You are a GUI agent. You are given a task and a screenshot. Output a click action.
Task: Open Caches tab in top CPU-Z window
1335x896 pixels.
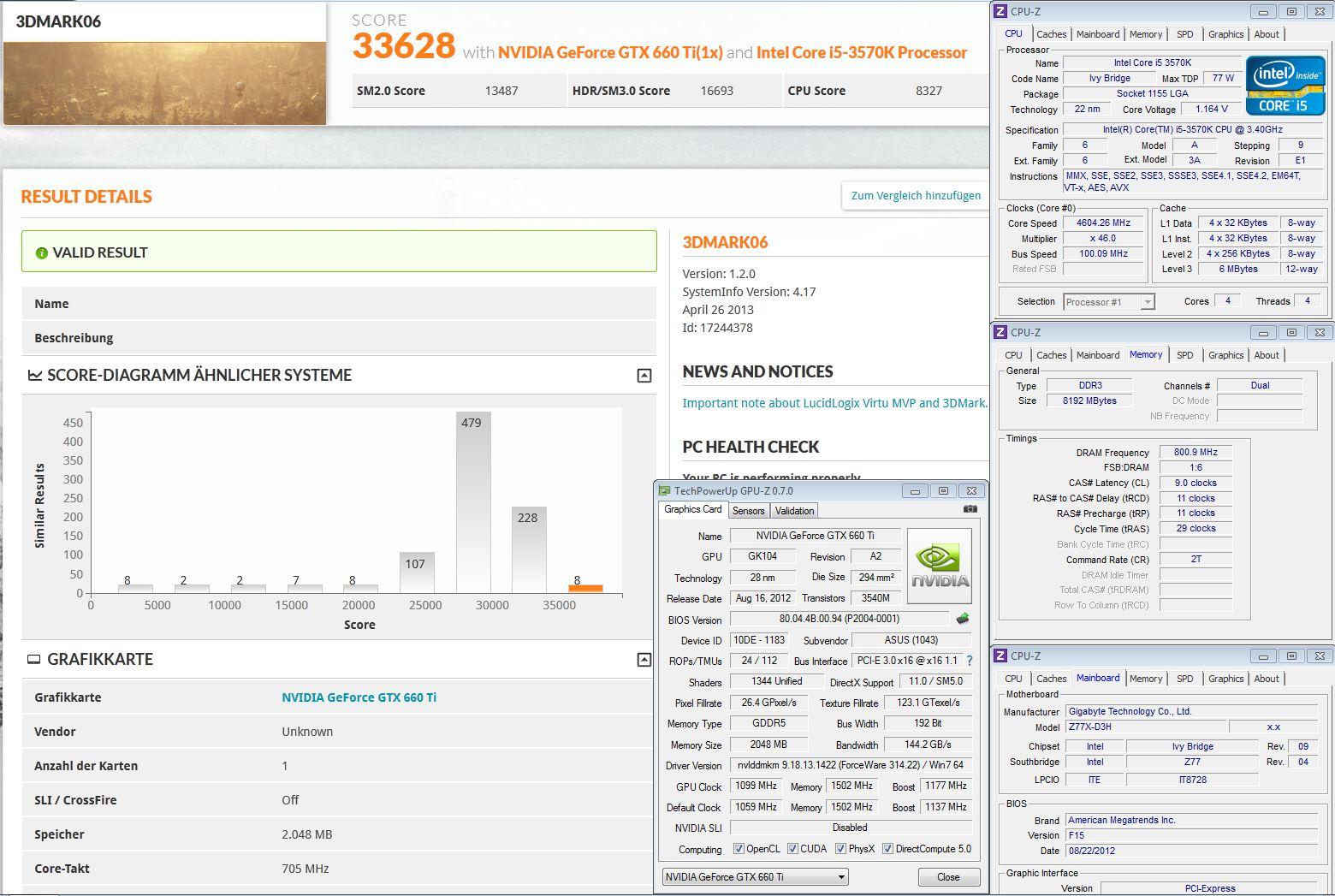1051,34
